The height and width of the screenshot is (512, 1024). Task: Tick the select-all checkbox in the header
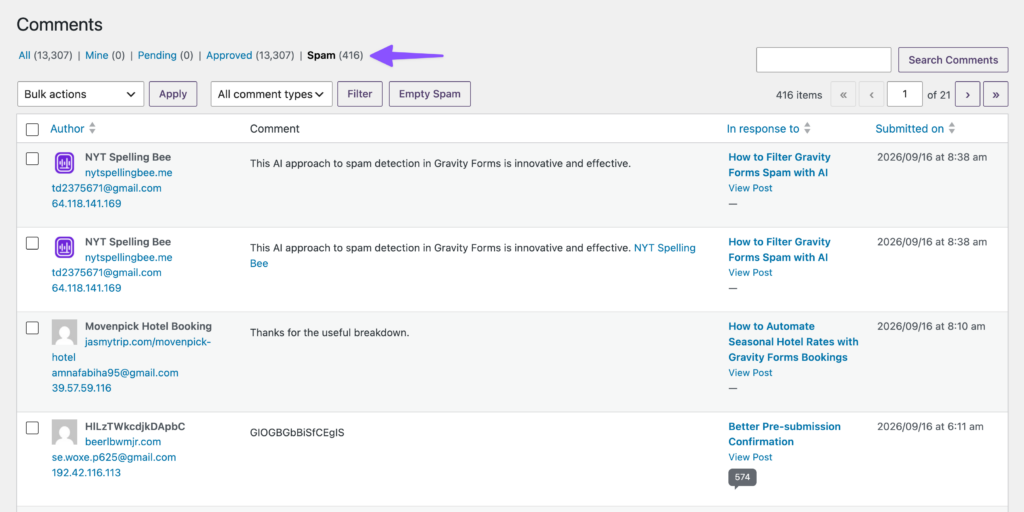pyautogui.click(x=32, y=129)
